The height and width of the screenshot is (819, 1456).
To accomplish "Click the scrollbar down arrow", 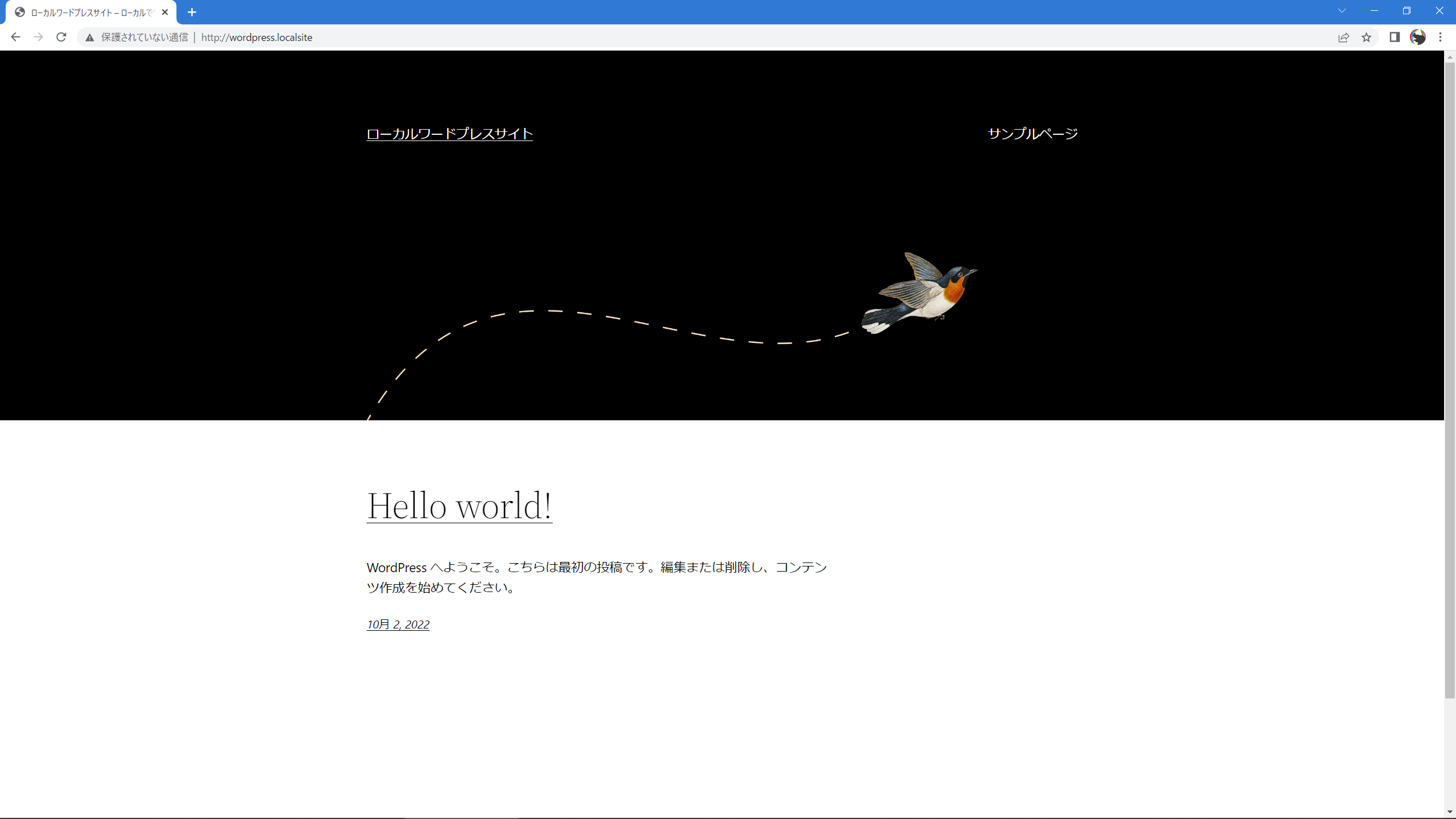I will tap(1450, 812).
